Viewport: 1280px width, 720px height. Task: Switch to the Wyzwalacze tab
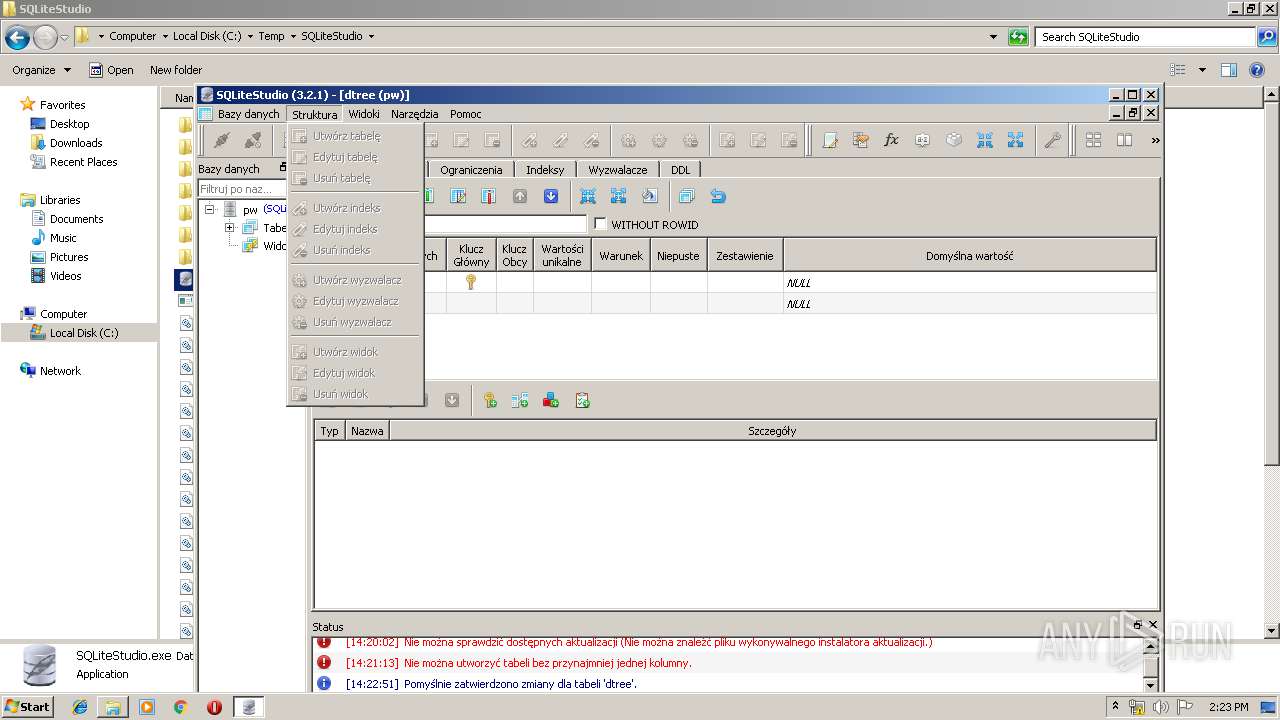(x=618, y=170)
